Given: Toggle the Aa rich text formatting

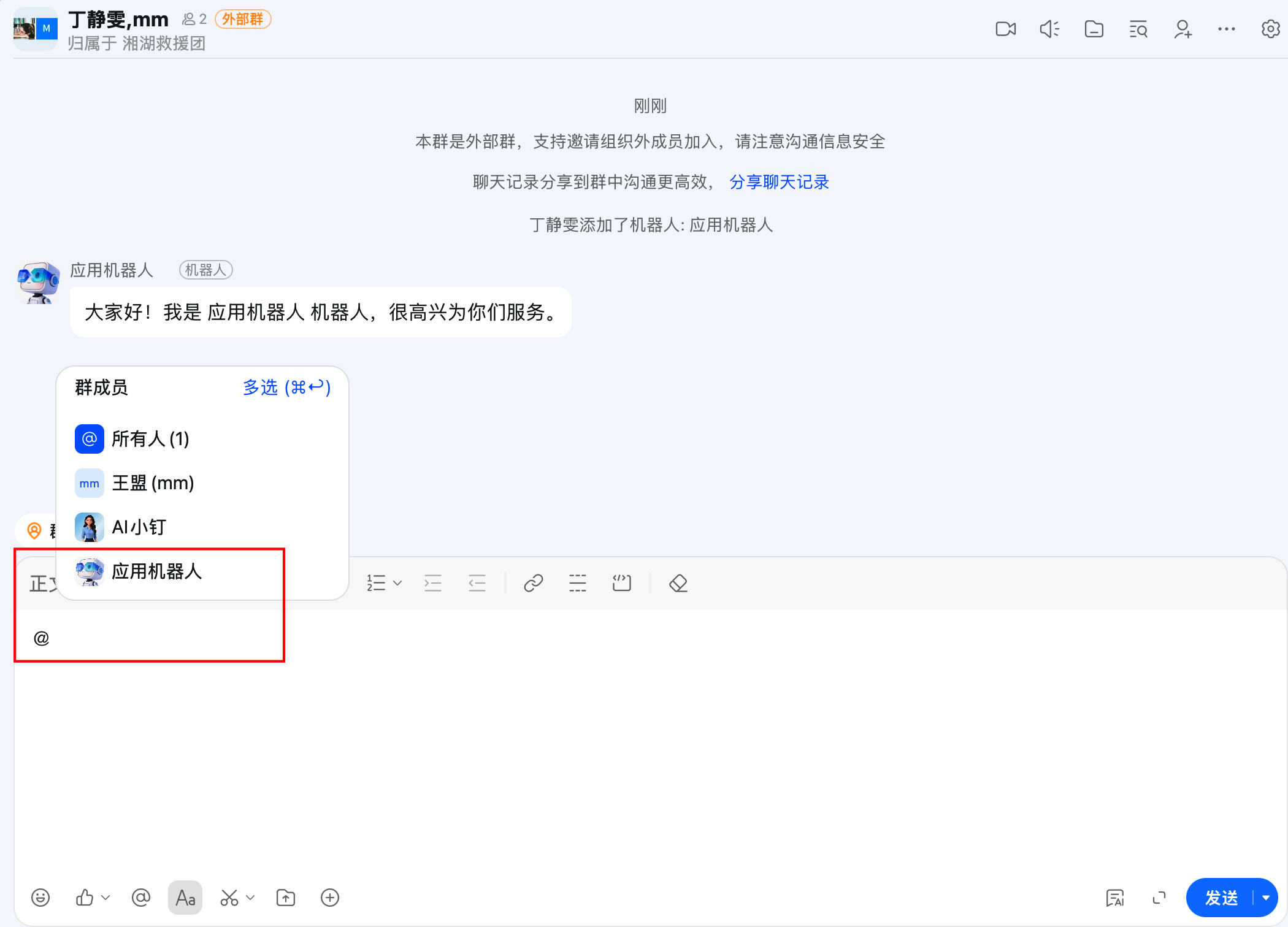Looking at the screenshot, I should [185, 898].
